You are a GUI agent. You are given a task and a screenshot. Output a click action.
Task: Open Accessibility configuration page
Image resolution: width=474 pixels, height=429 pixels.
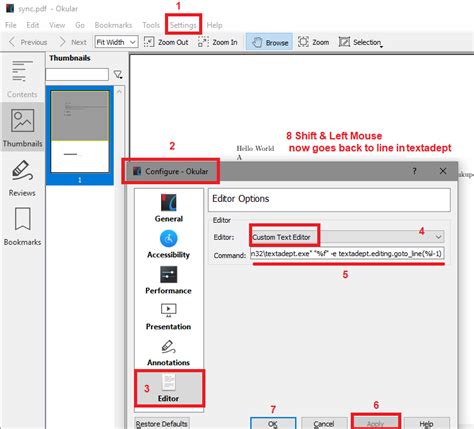pyautogui.click(x=169, y=244)
